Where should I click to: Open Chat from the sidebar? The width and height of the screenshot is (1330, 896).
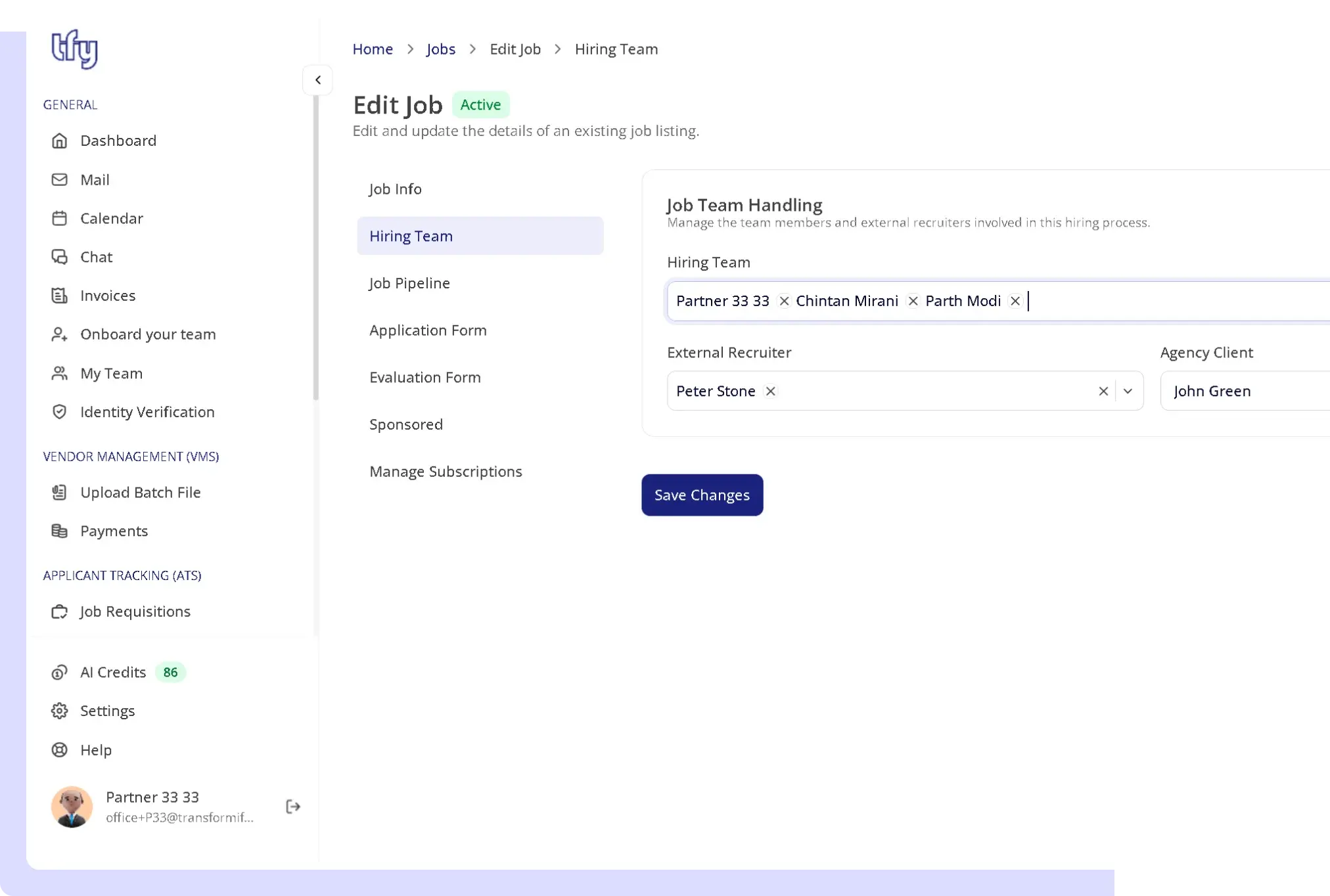(96, 257)
